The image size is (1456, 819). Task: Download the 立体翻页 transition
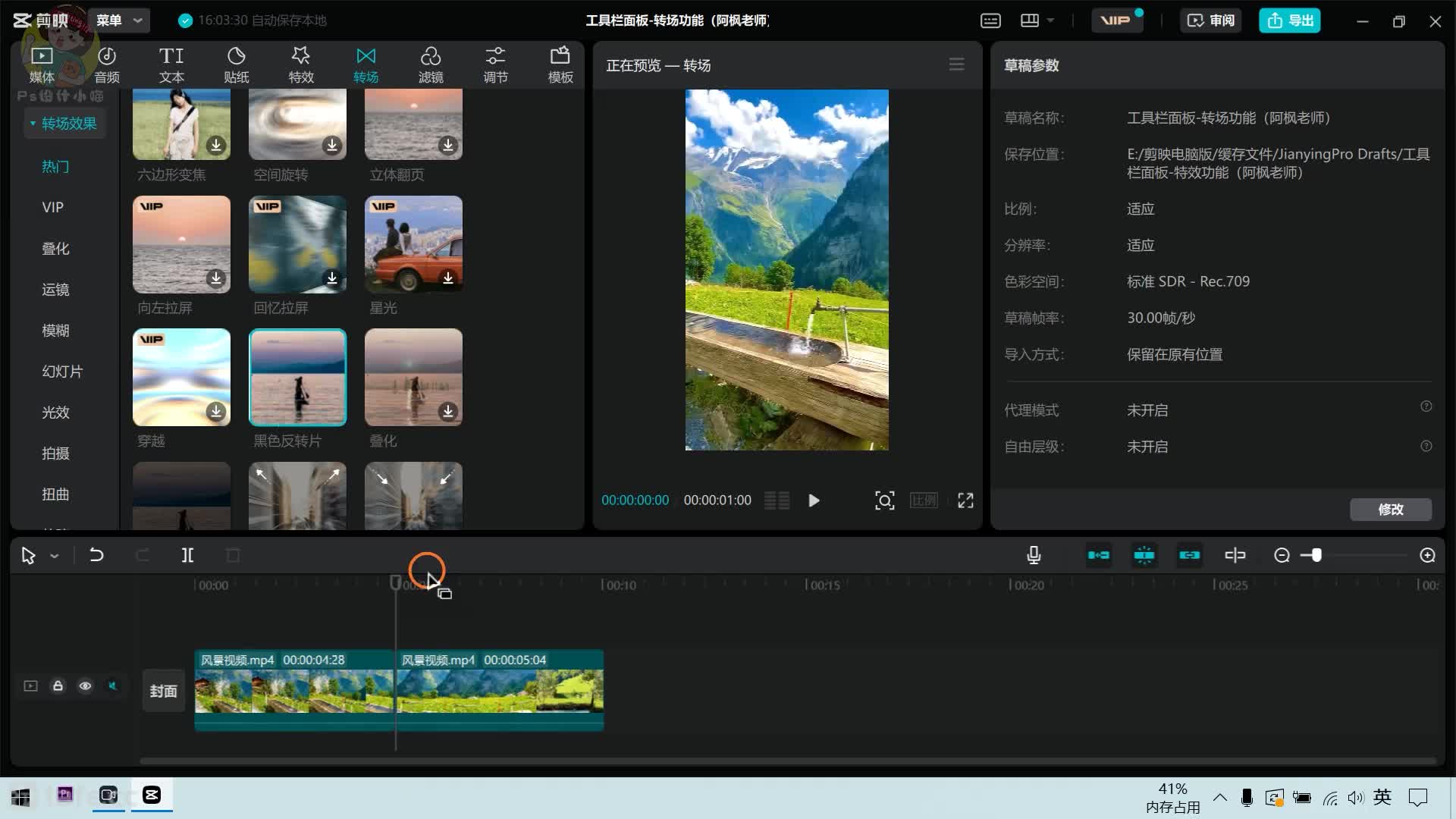pos(448,145)
